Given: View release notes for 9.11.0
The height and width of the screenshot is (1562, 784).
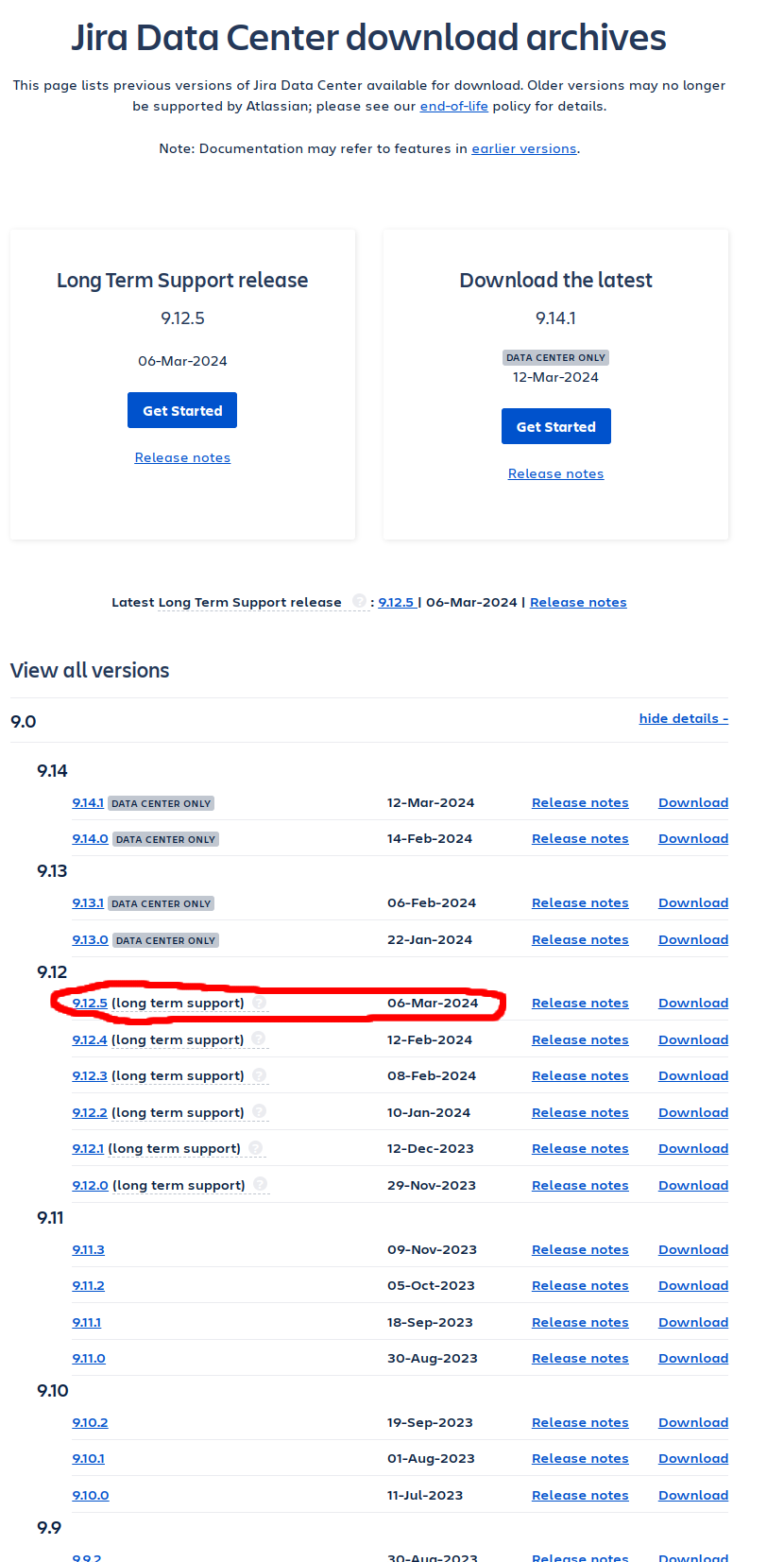Looking at the screenshot, I should point(580,1358).
